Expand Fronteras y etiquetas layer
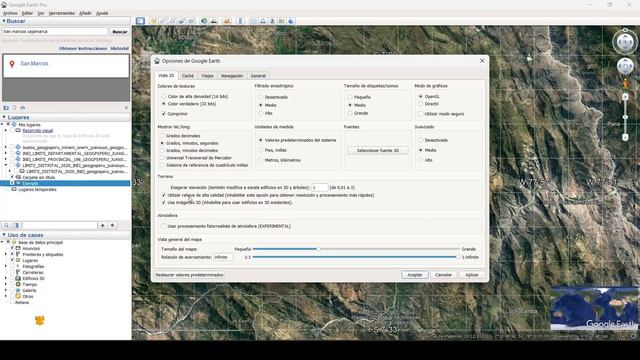The image size is (640, 360). pos(6,254)
